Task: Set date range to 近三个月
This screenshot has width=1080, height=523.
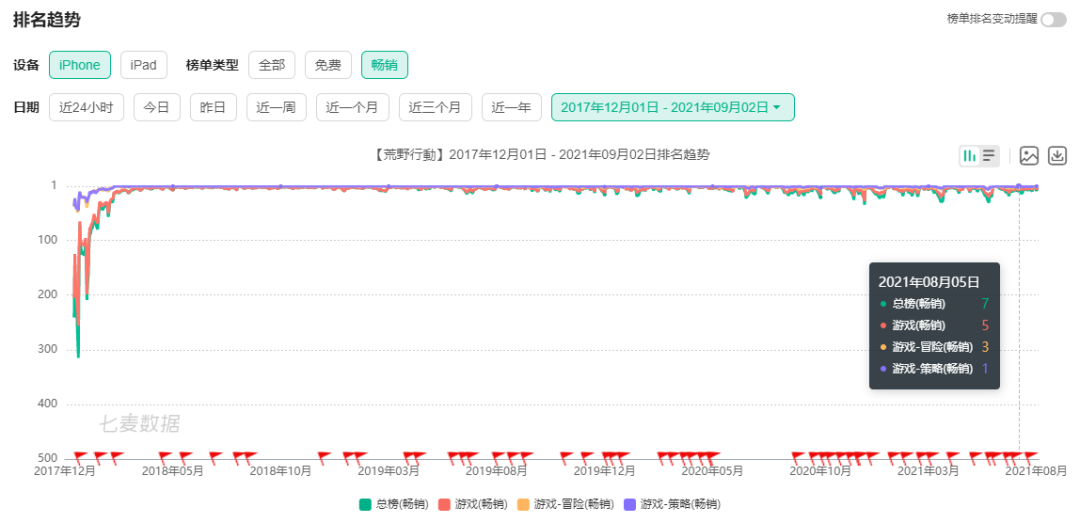Action: (435, 107)
